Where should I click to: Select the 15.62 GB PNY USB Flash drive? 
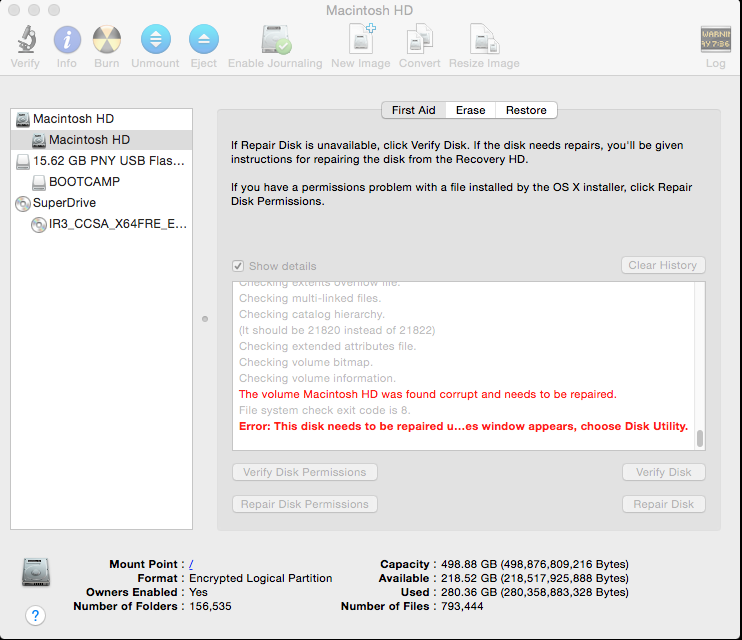pos(101,161)
